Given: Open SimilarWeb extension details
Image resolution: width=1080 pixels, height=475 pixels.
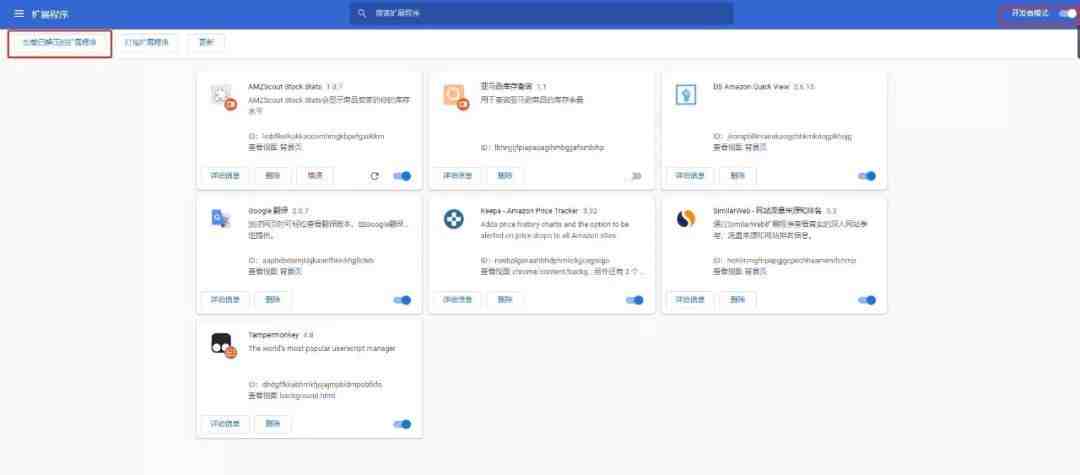Looking at the screenshot, I should (x=689, y=299).
